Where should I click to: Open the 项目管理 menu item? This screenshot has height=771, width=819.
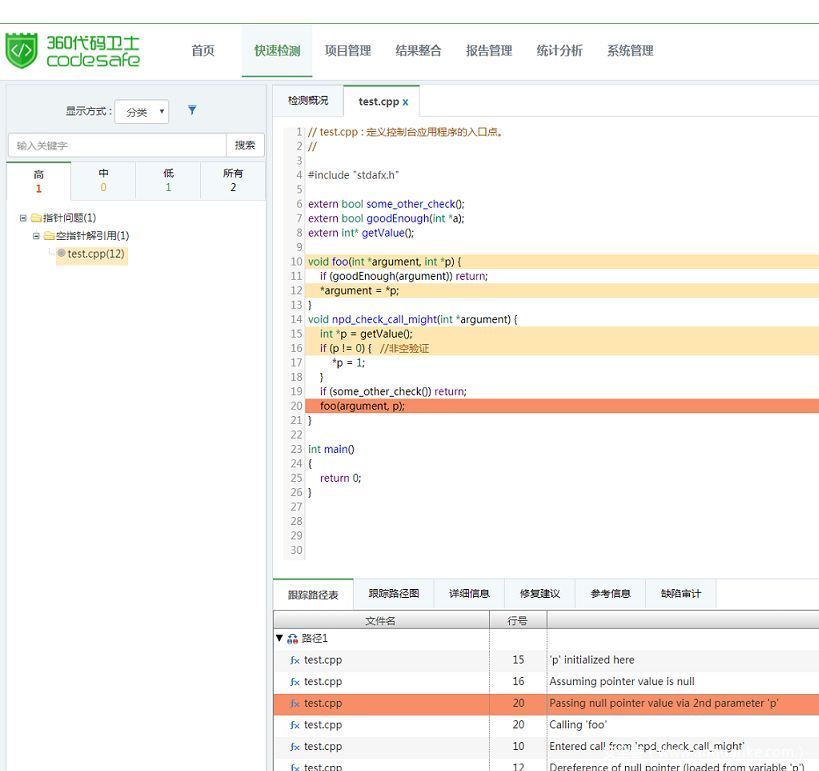tap(348, 51)
